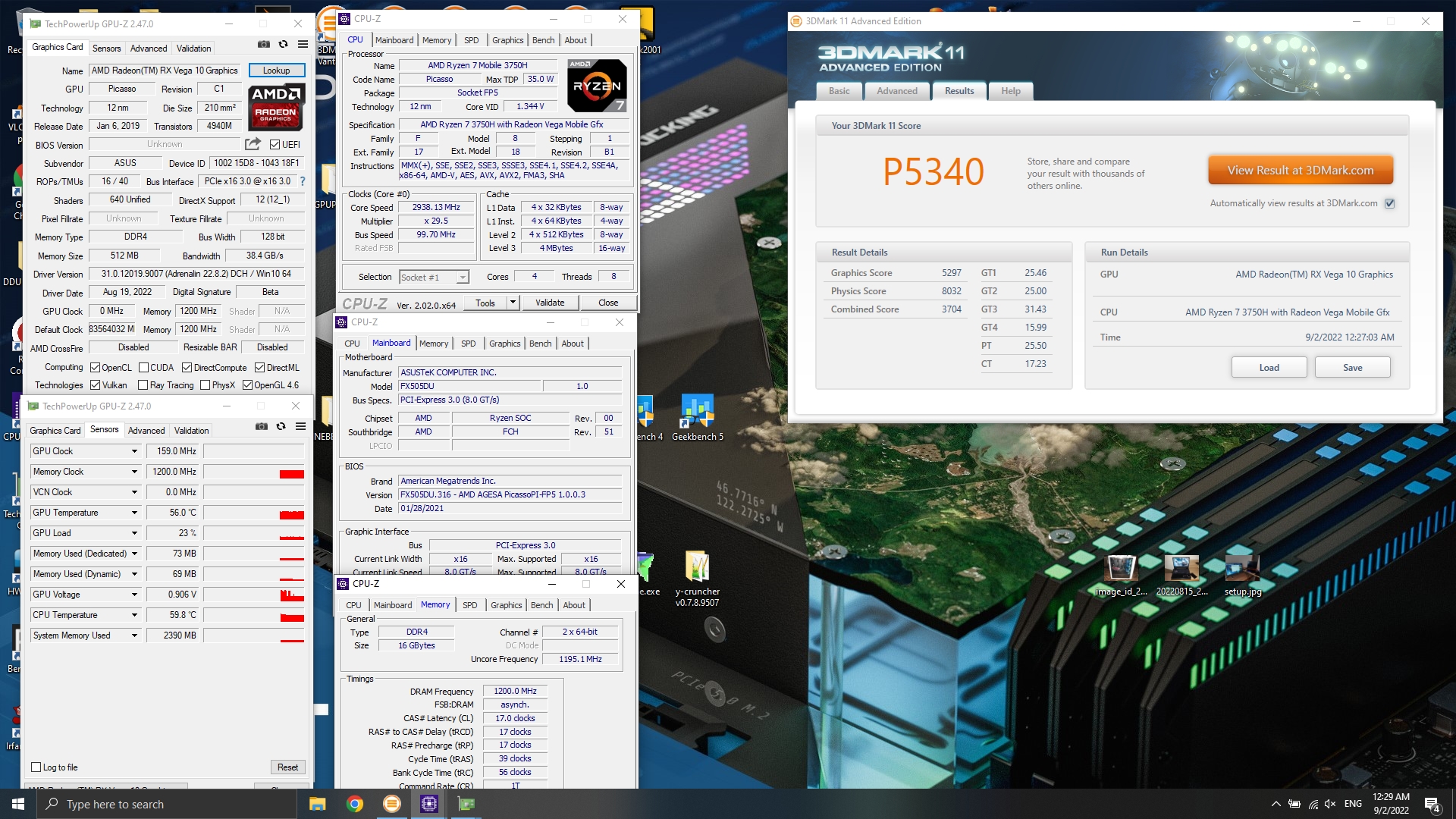
Task: Open Google Chrome from the taskbar
Action: [x=354, y=804]
